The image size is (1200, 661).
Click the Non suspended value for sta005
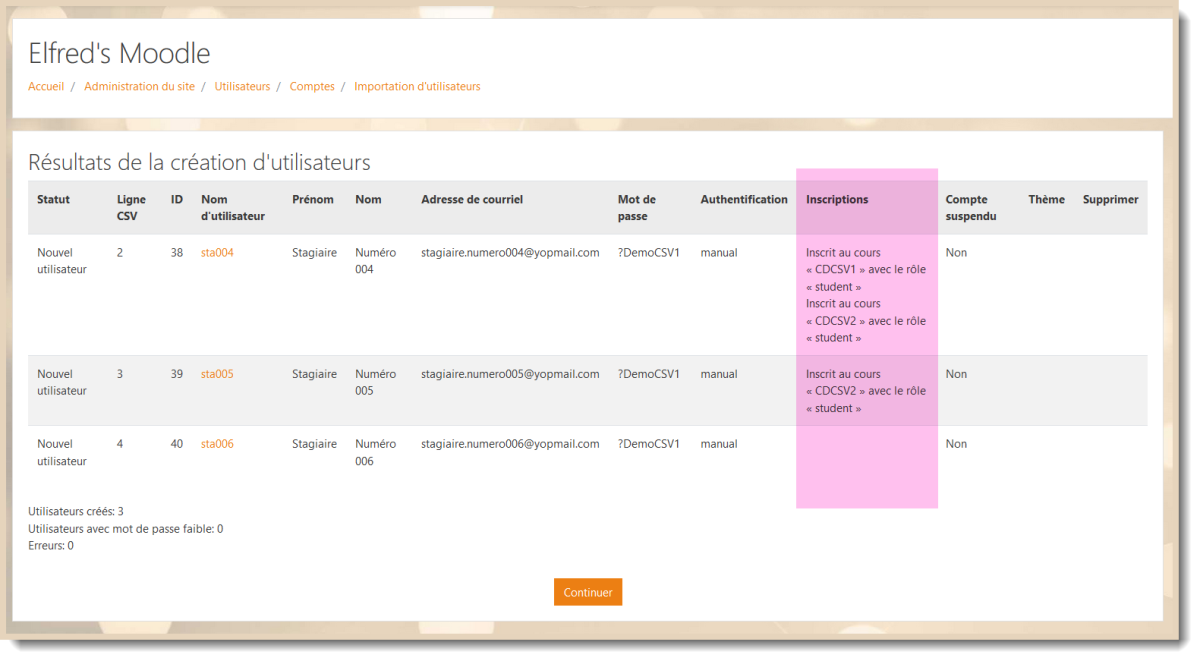tap(956, 374)
